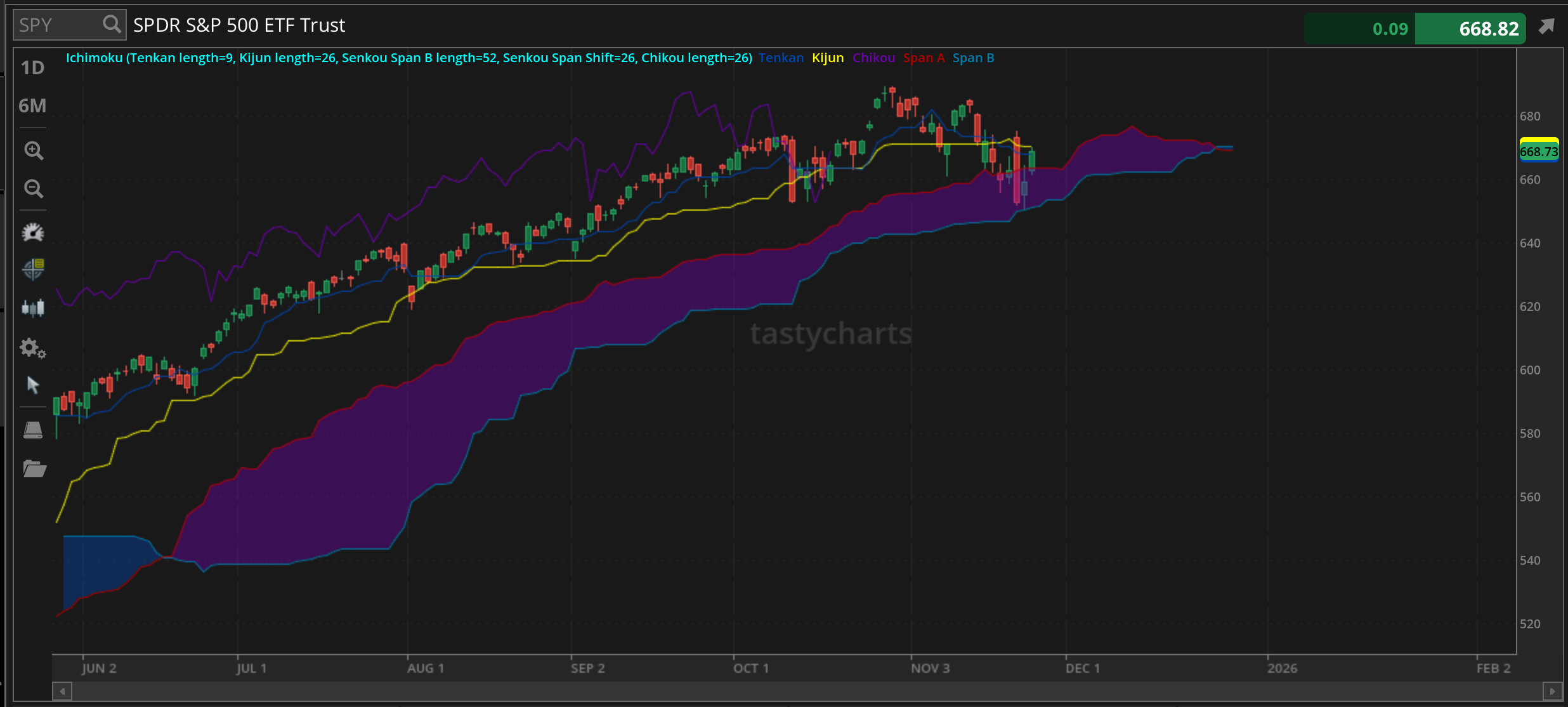Open the 6M time range selector
The height and width of the screenshot is (707, 1568).
(32, 106)
